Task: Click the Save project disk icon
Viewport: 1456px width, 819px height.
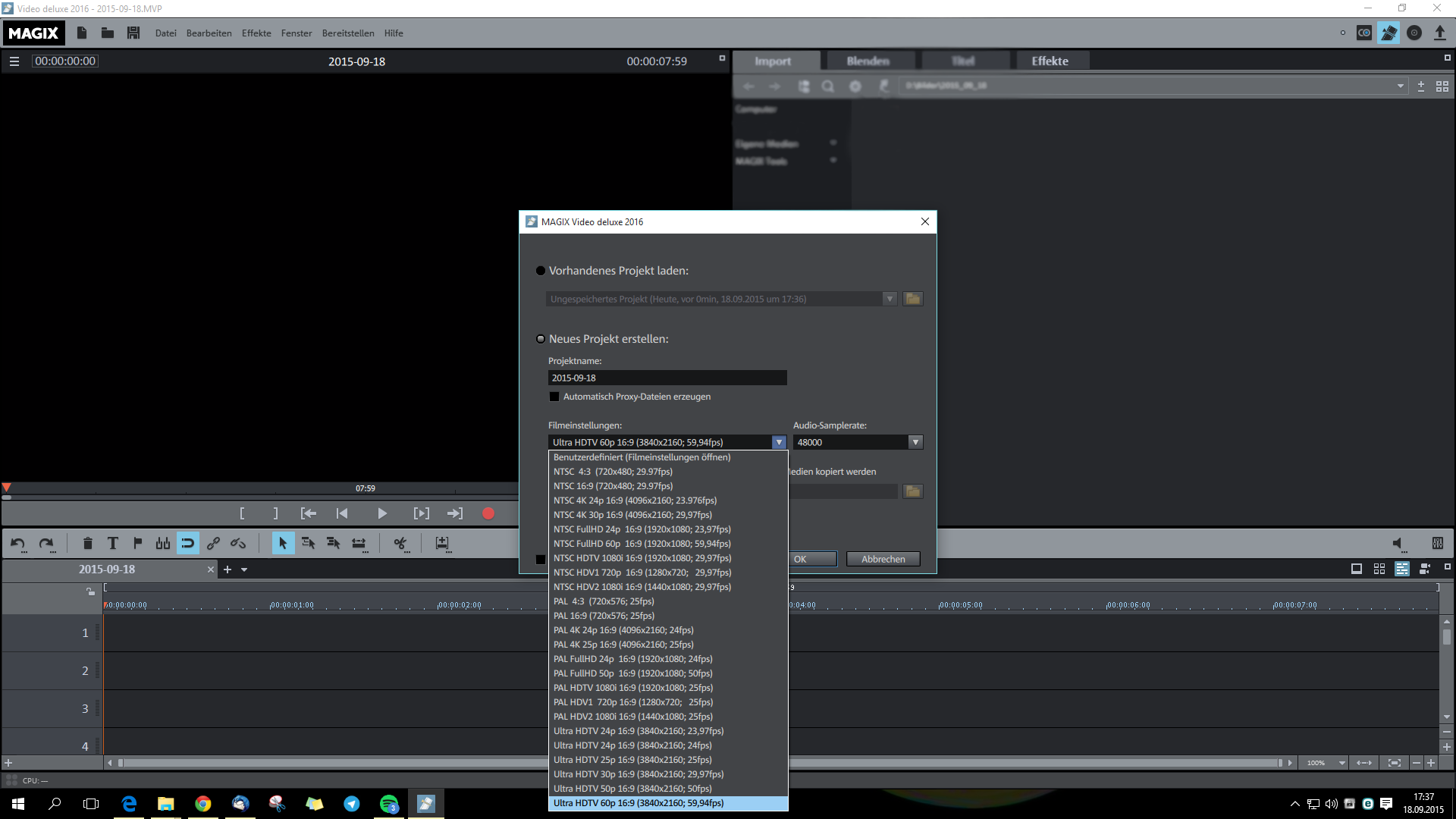Action: pos(133,33)
